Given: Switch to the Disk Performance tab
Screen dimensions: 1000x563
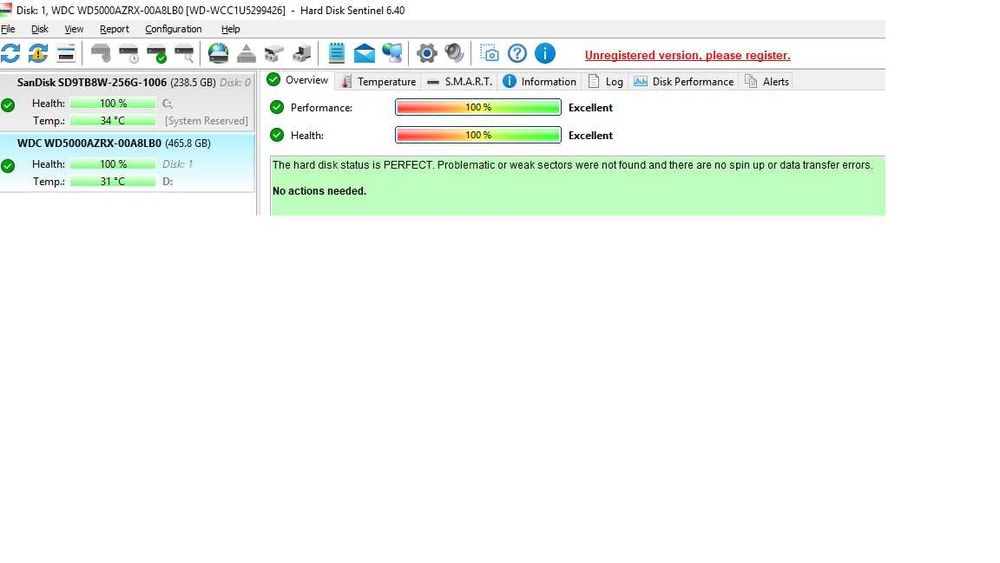Looking at the screenshot, I should [684, 81].
